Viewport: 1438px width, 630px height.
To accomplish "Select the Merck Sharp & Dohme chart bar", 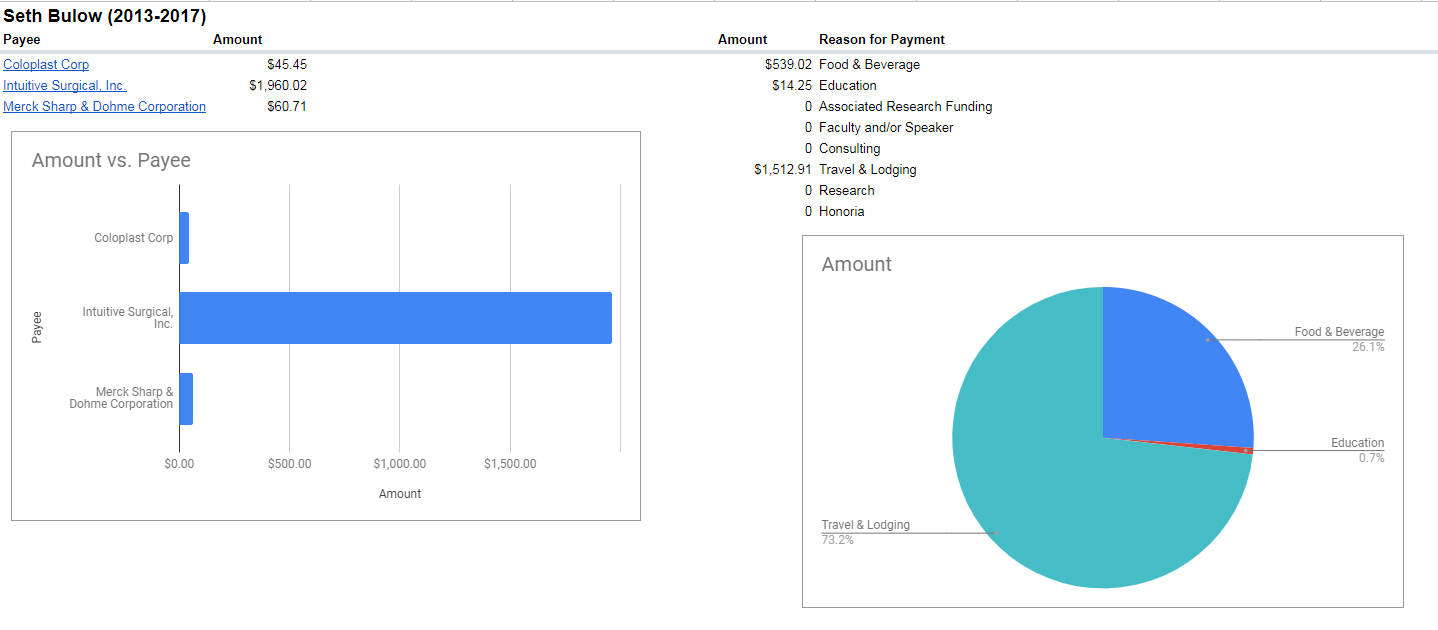I will pyautogui.click(x=186, y=398).
